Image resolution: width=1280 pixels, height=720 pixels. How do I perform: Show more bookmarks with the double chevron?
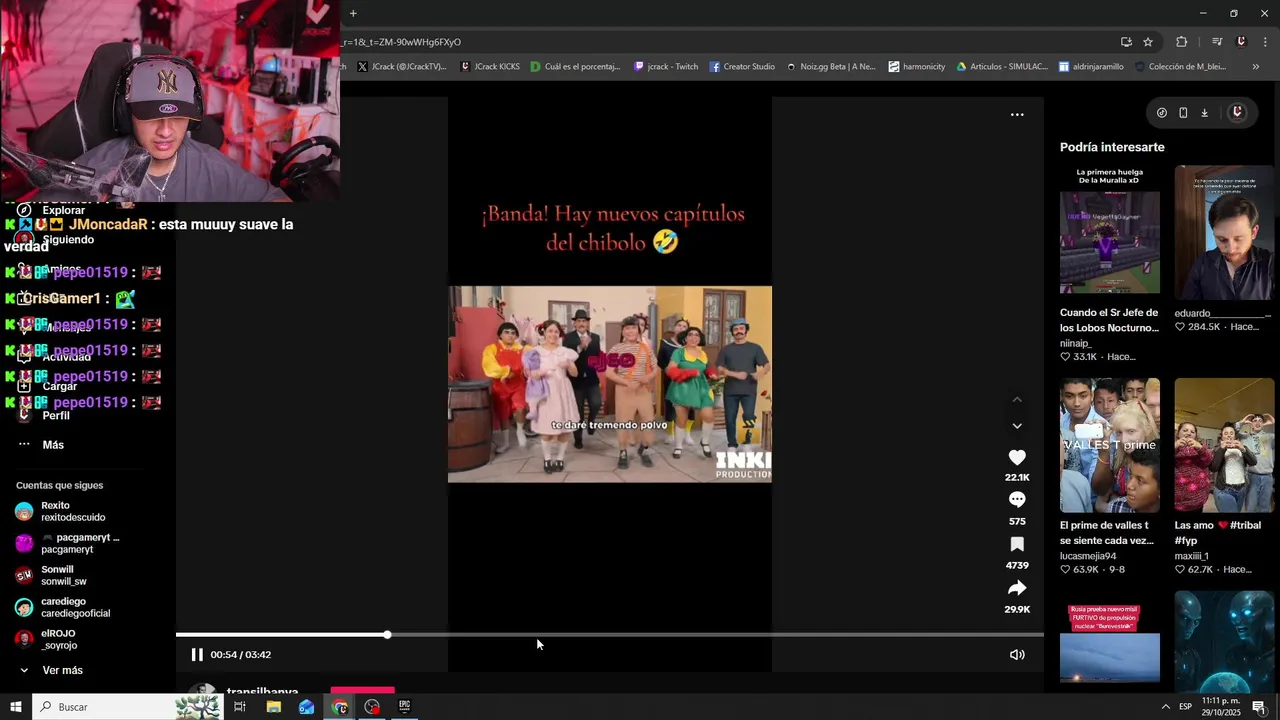(x=1256, y=67)
